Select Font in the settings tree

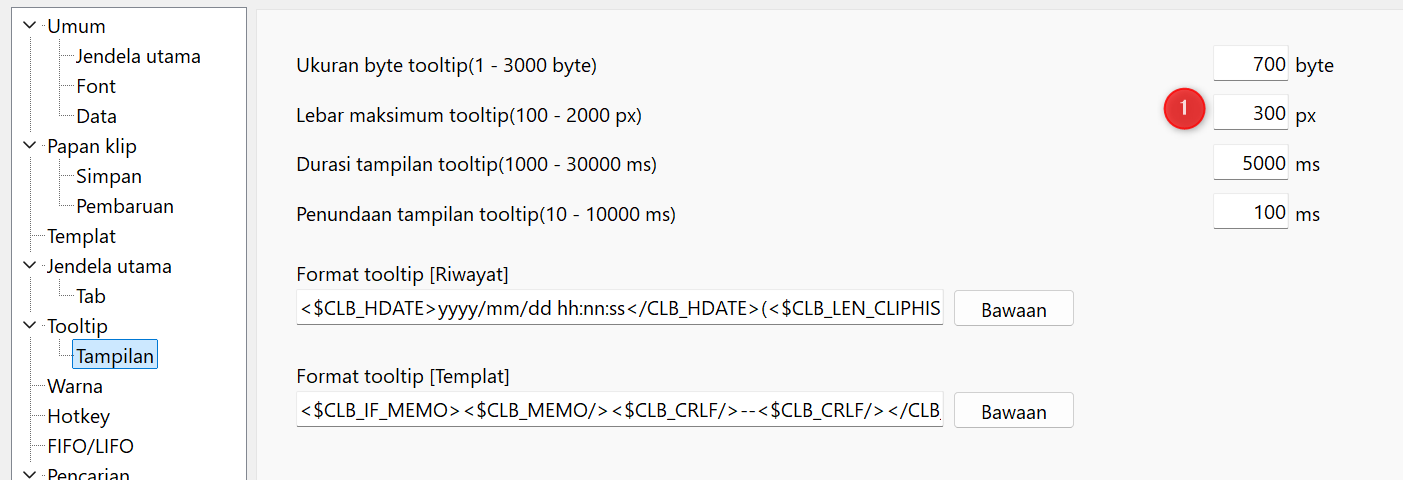96,86
